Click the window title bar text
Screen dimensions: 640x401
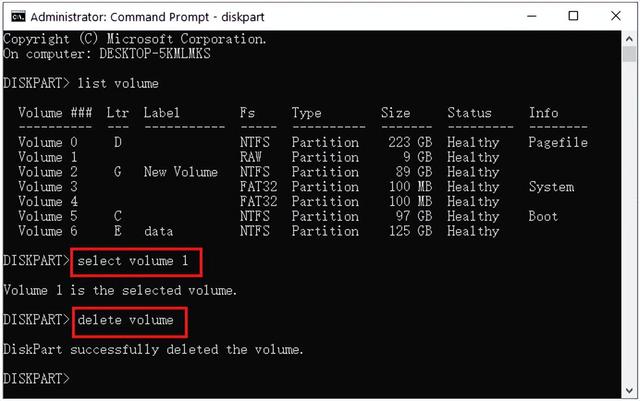click(x=147, y=17)
